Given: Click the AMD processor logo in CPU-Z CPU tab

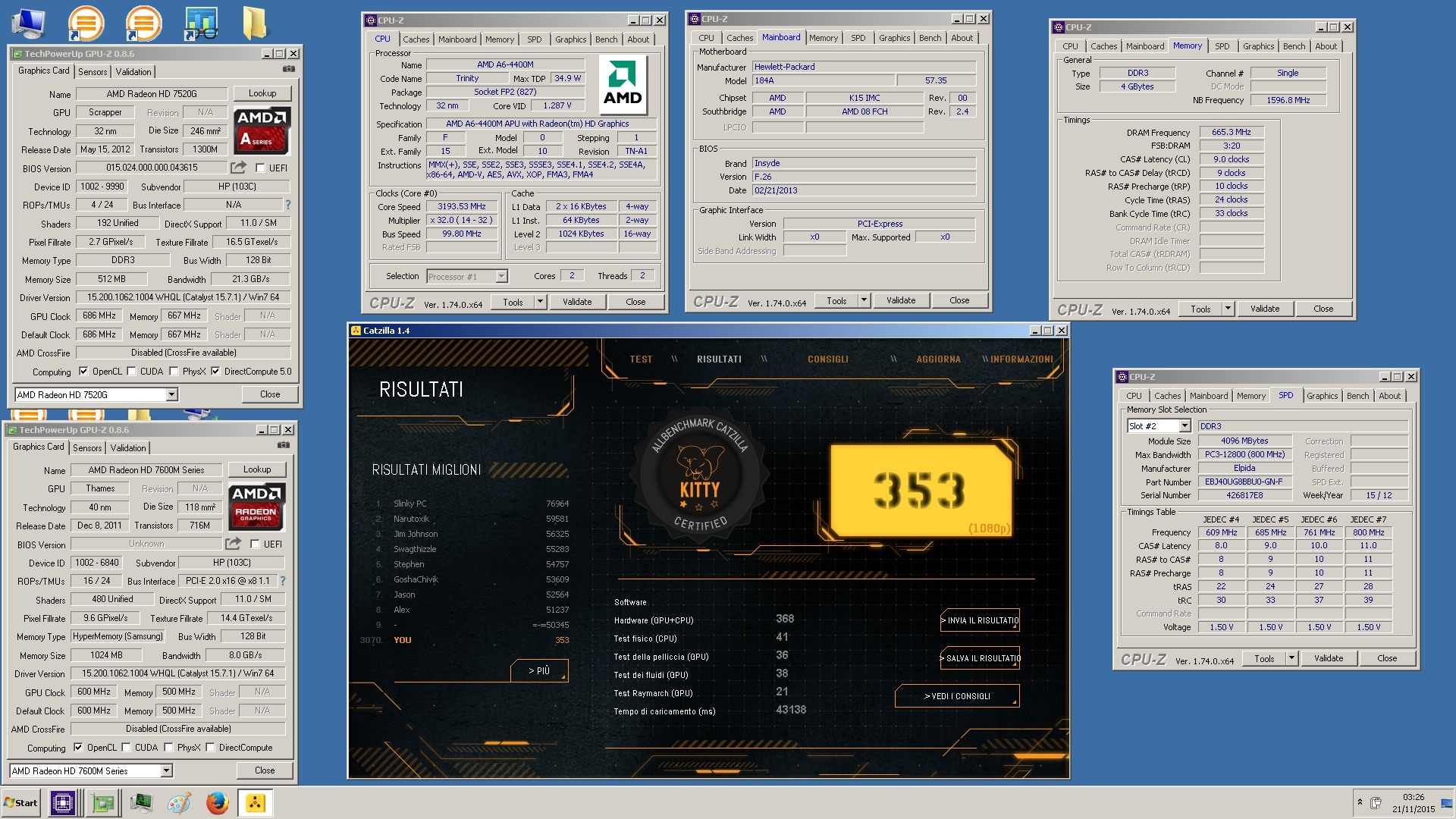Looking at the screenshot, I should click(x=623, y=86).
